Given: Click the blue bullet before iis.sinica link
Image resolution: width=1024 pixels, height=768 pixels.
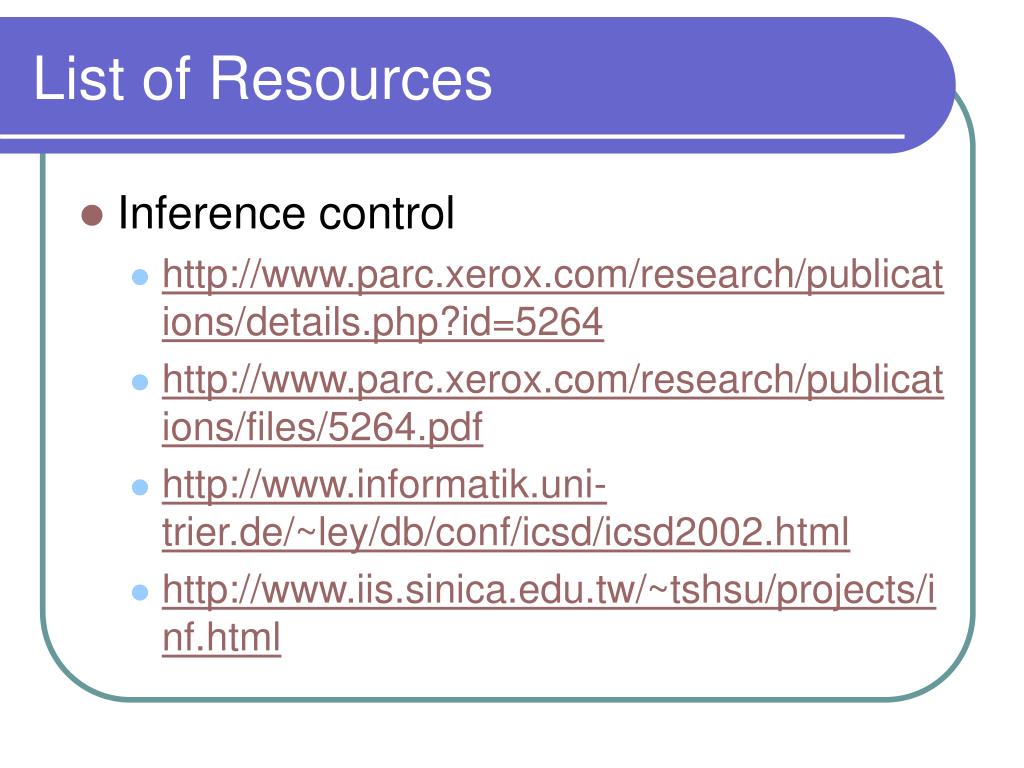Looking at the screenshot, I should pyautogui.click(x=140, y=592).
